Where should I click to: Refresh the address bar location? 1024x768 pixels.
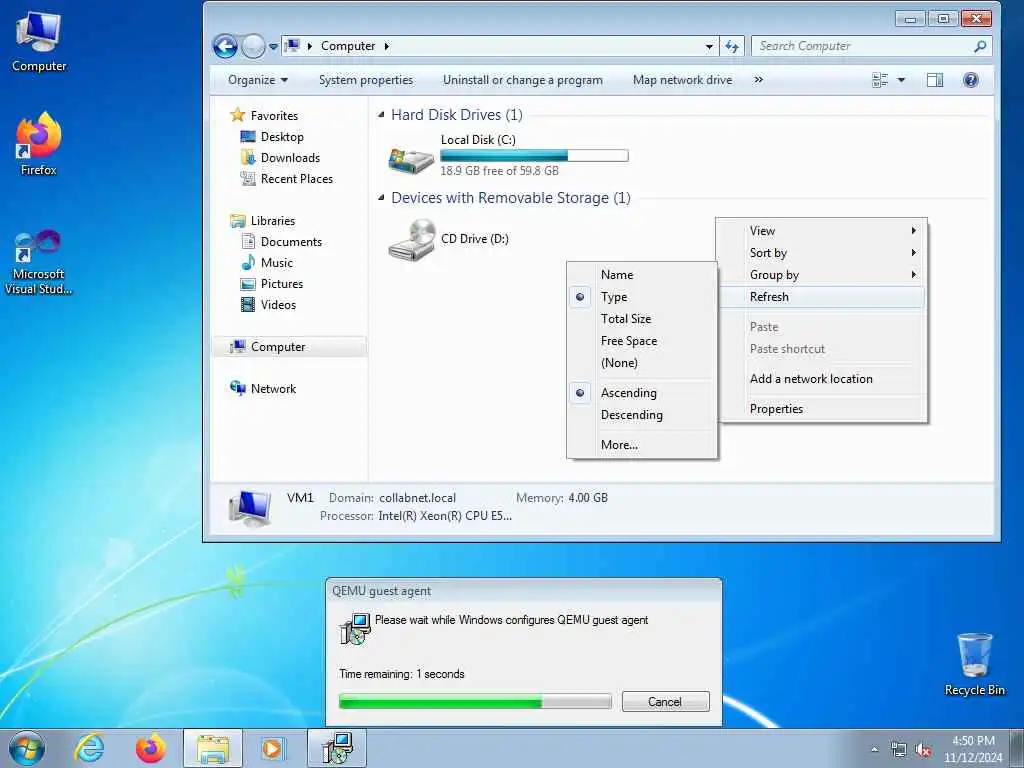coord(732,46)
